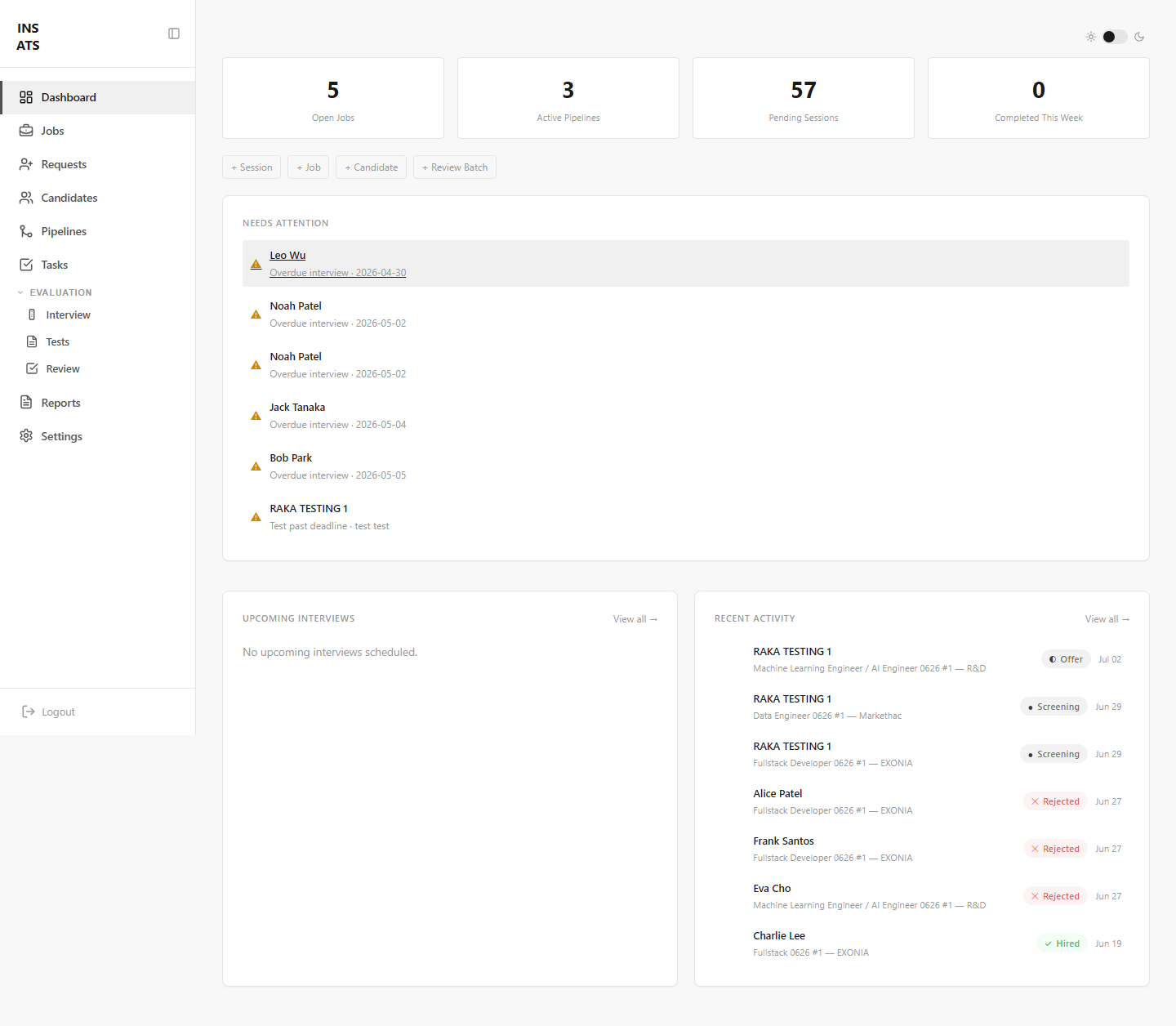Open View all for Recent Activity

click(x=1107, y=619)
